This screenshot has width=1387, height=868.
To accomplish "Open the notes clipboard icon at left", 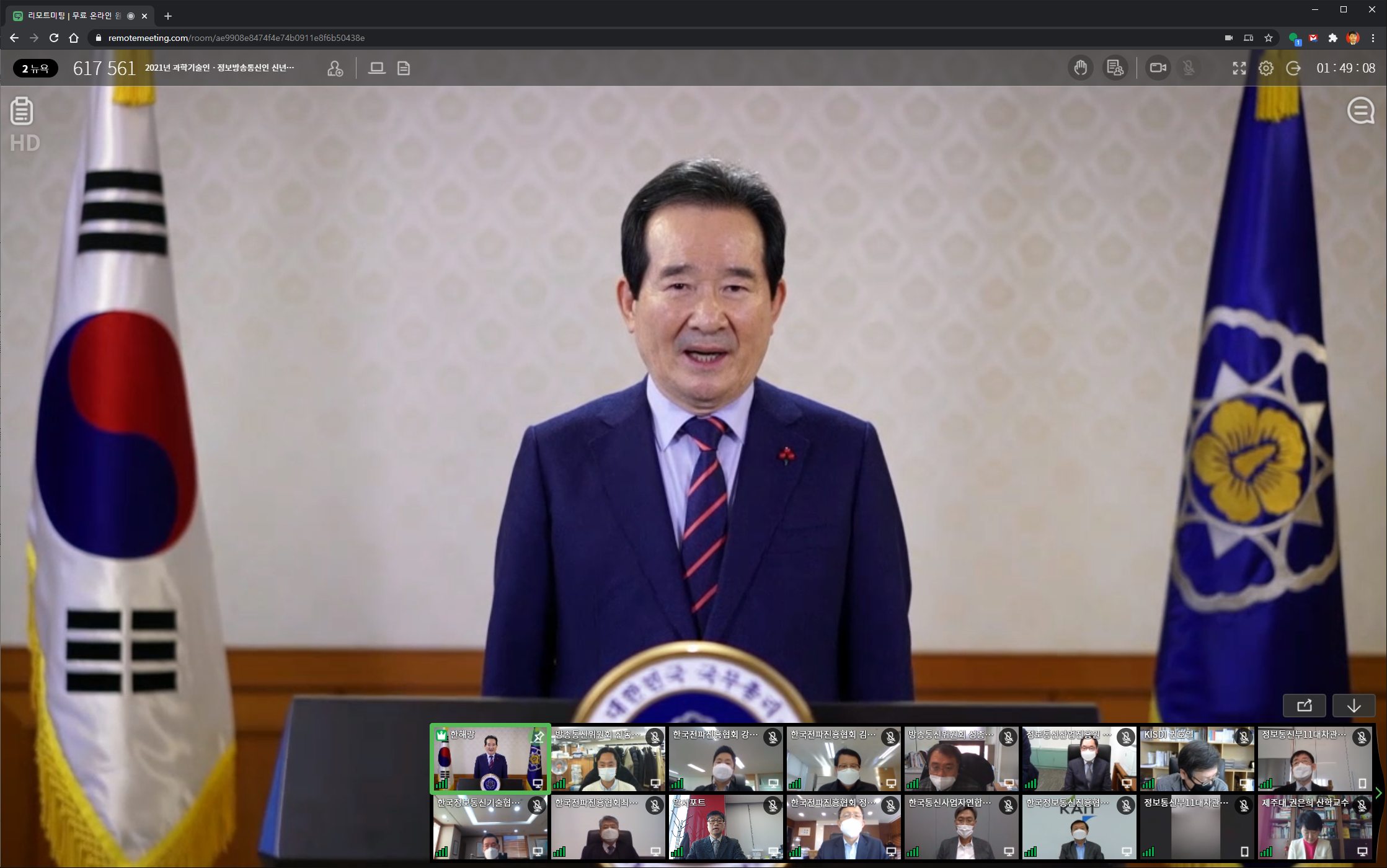I will pos(22,112).
